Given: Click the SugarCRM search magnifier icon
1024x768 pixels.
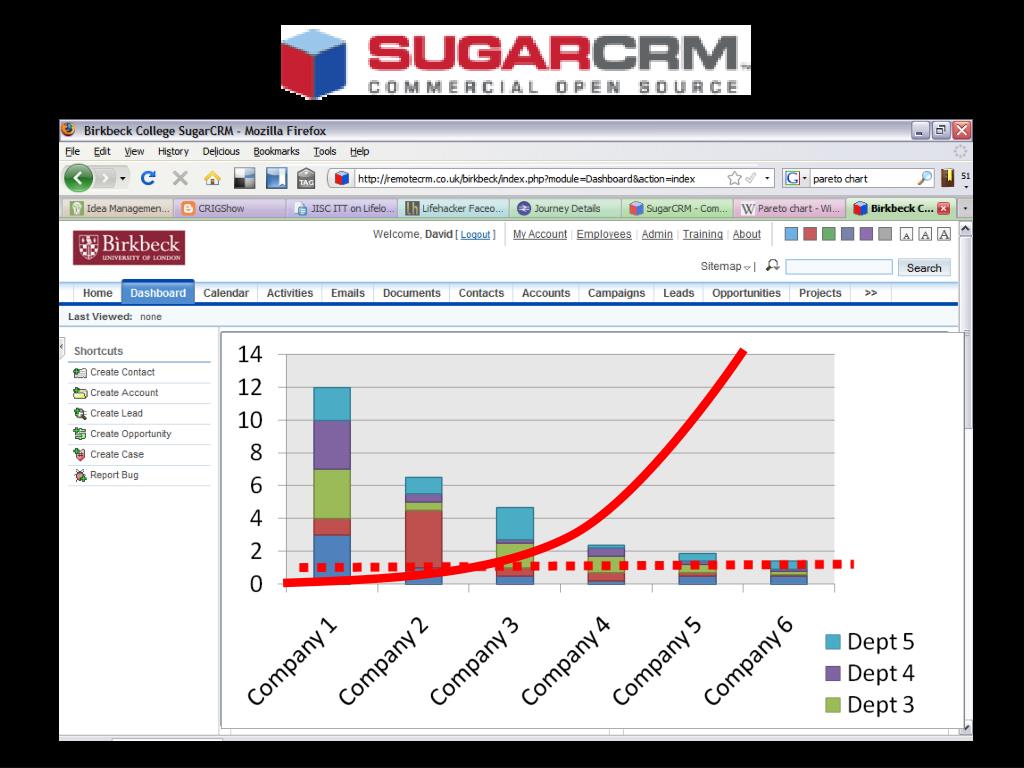Looking at the screenshot, I should [x=773, y=265].
